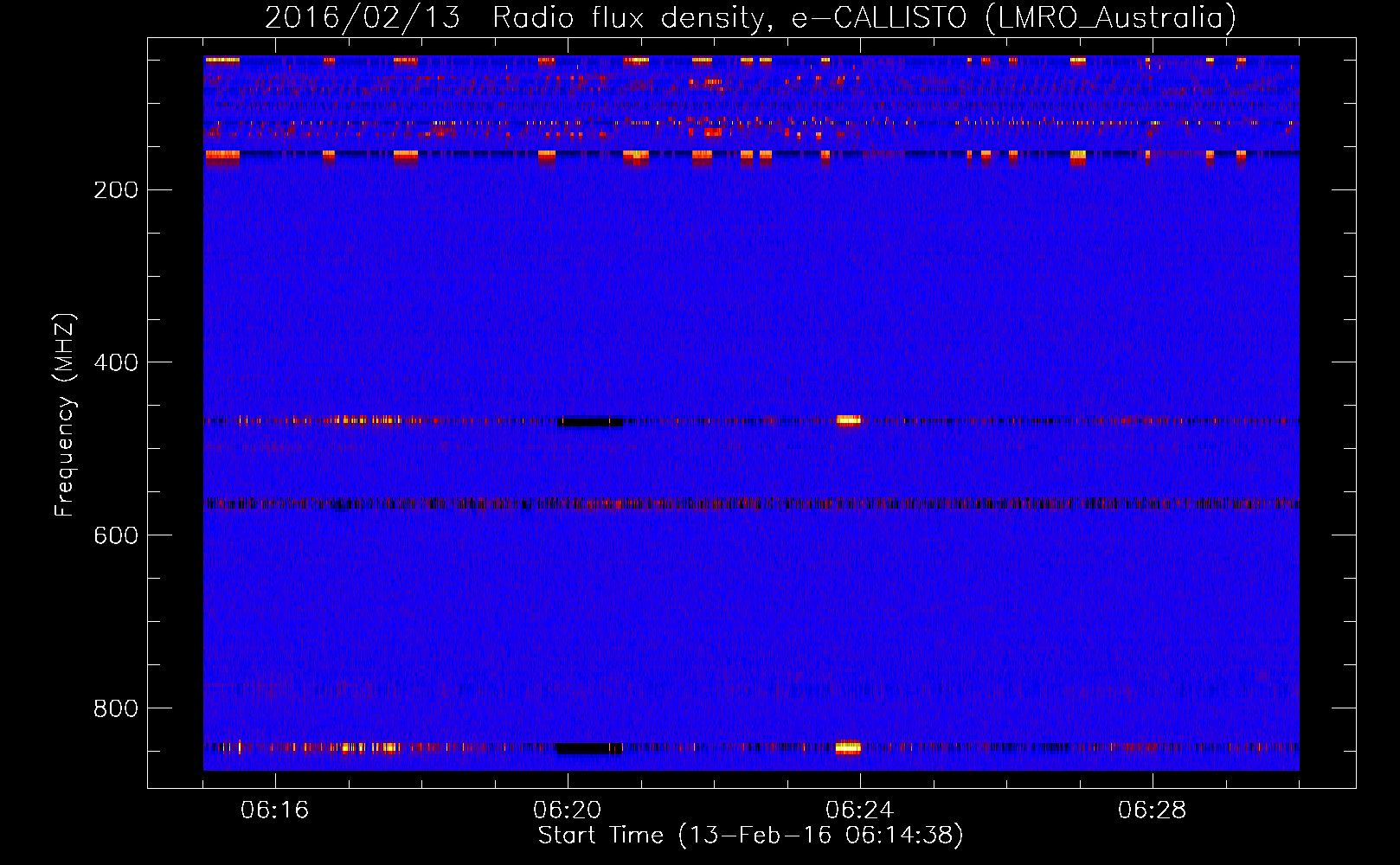Click the 06:24 time tick label

click(x=859, y=811)
